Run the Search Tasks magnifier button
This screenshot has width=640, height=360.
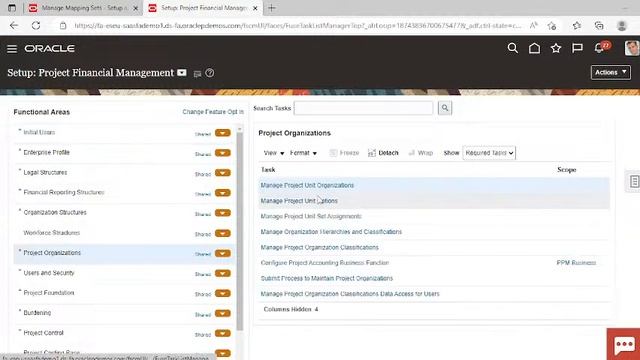click(445, 108)
